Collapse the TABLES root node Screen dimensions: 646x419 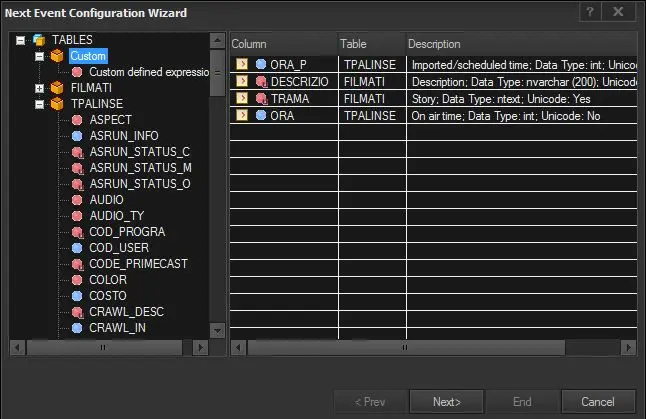[20, 40]
